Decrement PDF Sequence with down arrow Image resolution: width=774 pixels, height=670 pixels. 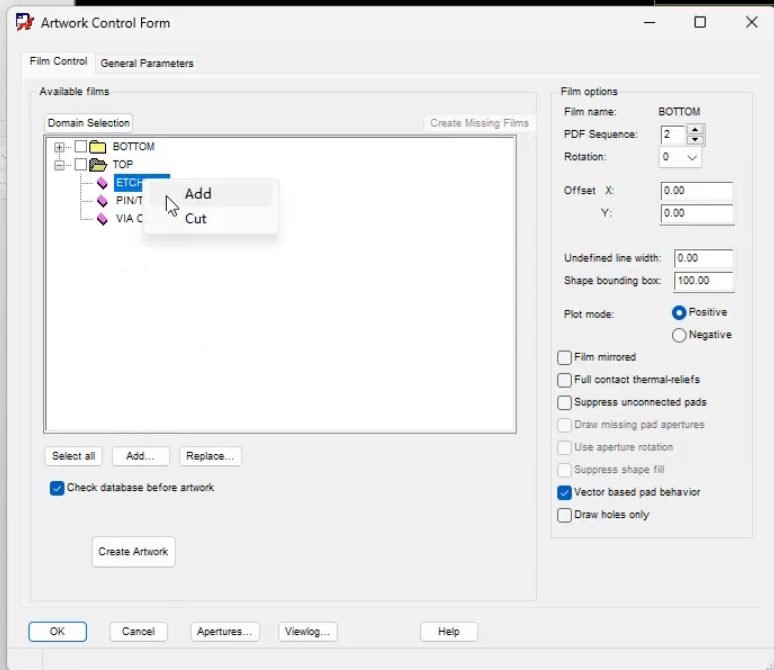point(695,140)
